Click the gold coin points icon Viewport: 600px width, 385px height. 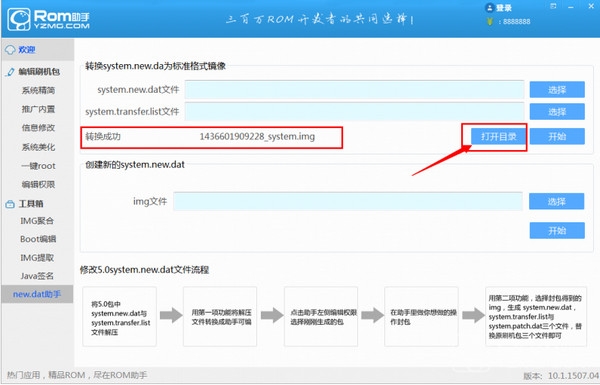pyautogui.click(x=489, y=21)
